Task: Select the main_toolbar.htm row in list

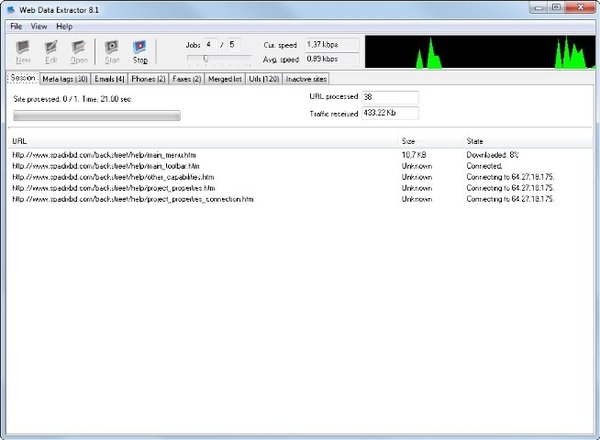Action: click(x=300, y=166)
